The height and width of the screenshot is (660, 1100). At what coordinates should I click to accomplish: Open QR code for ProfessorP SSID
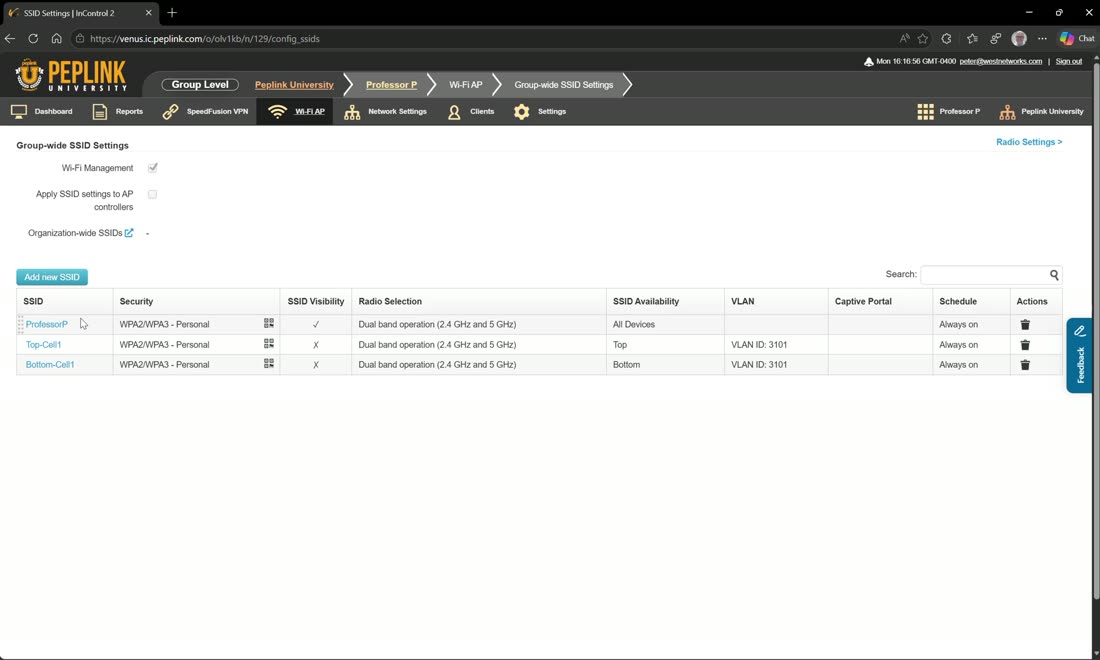[x=269, y=323]
